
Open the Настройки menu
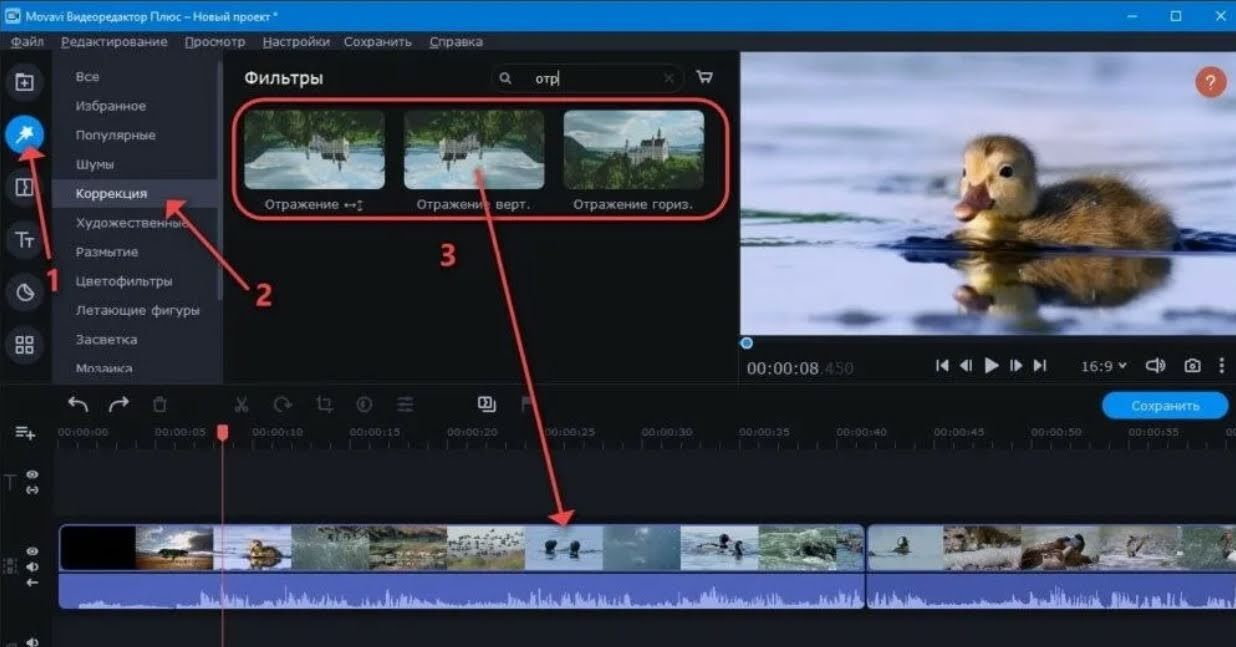click(296, 42)
